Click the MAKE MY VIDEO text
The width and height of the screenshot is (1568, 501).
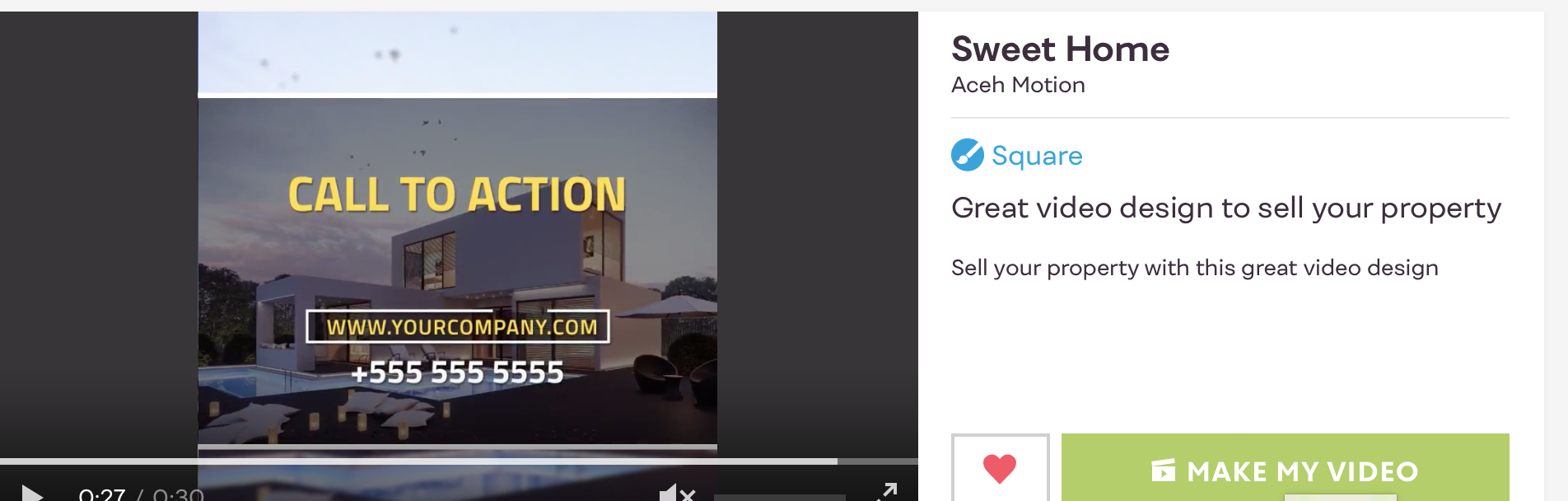(x=1303, y=471)
